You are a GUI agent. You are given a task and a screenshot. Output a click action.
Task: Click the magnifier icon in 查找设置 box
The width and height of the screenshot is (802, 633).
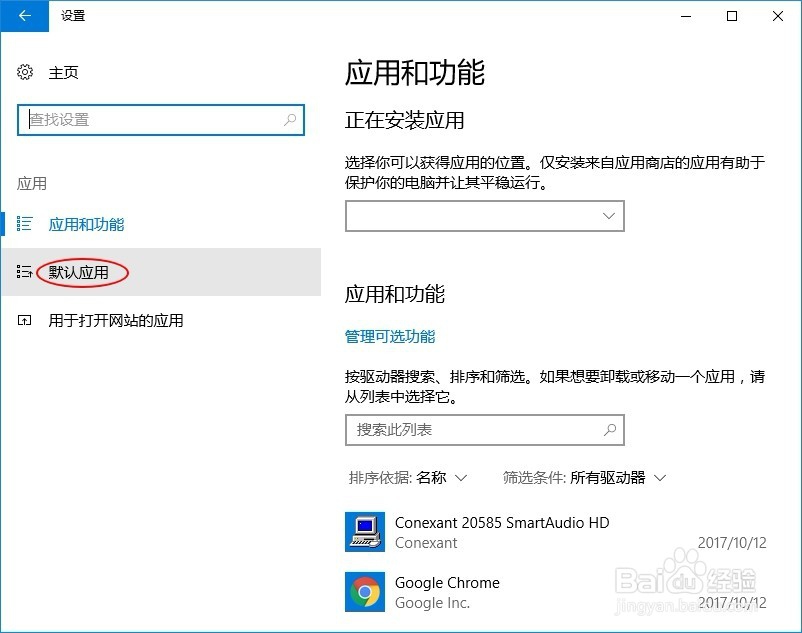(289, 119)
